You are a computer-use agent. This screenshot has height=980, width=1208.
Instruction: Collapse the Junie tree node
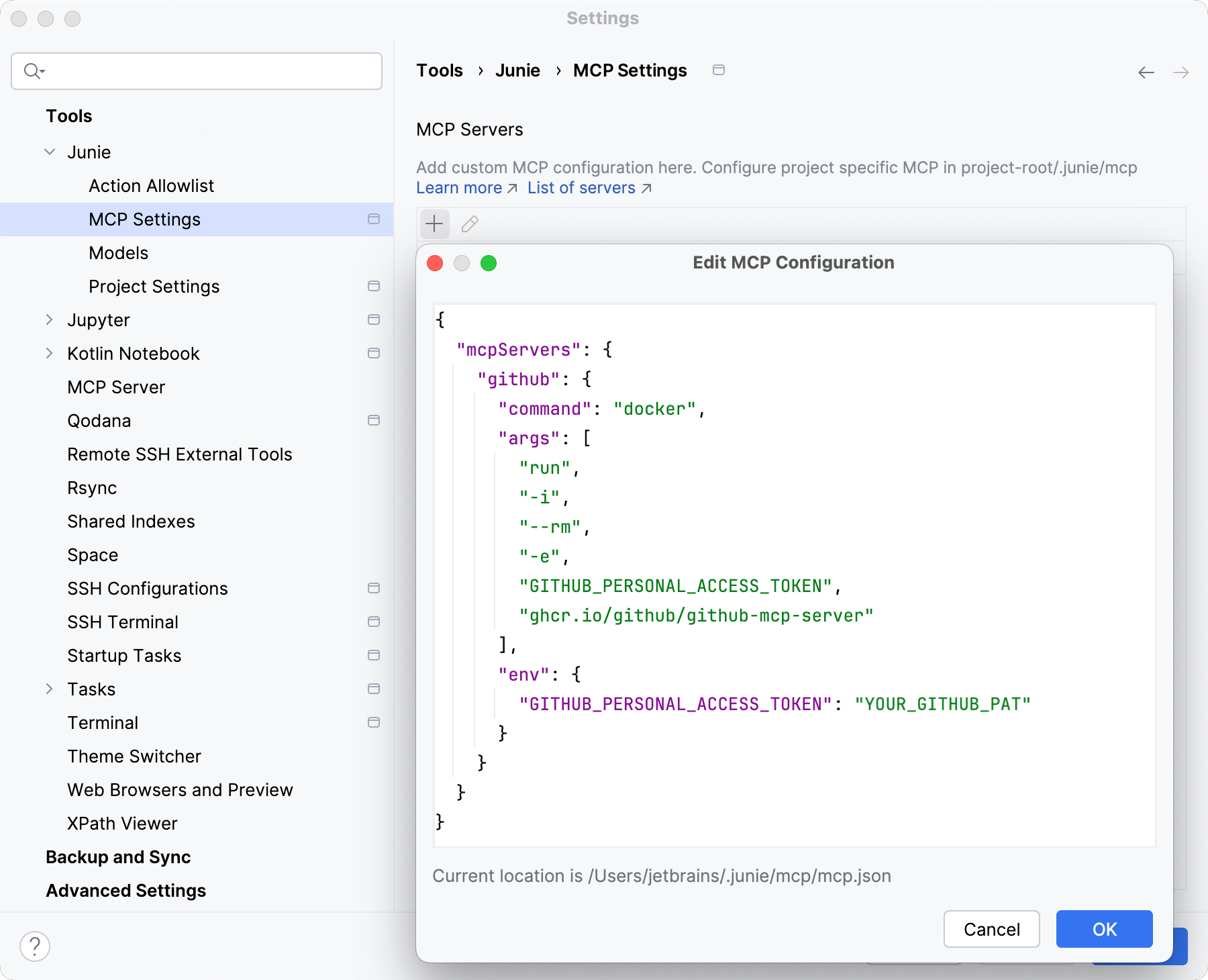(x=50, y=152)
